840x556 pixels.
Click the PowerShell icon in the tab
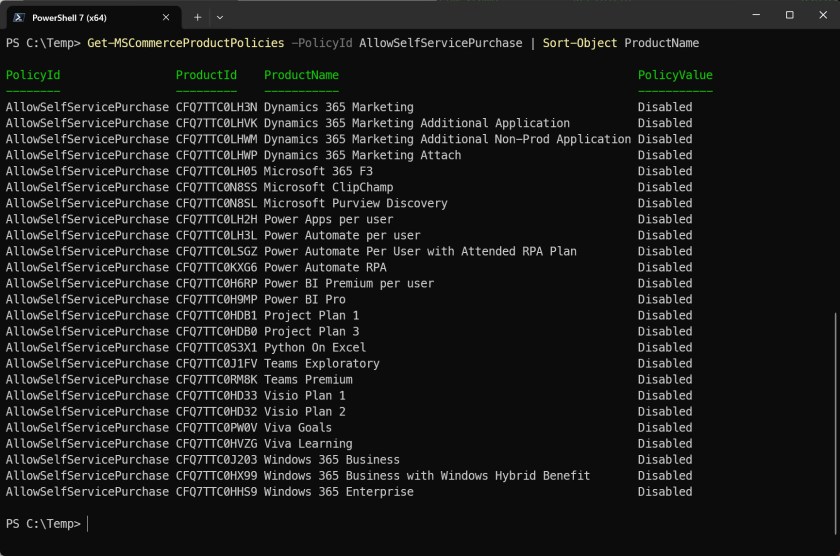coord(19,18)
